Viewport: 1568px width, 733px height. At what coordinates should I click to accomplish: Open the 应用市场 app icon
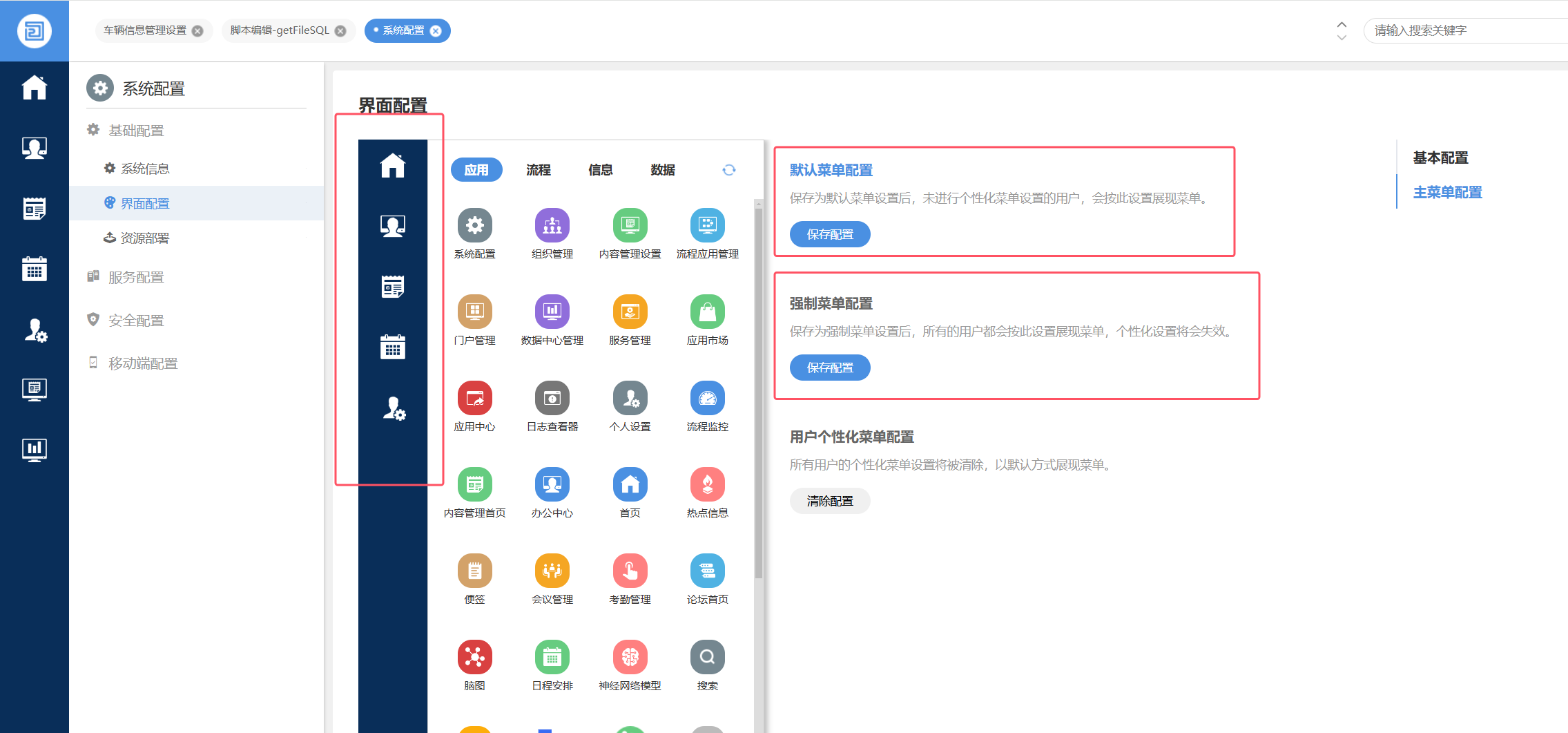(x=707, y=312)
